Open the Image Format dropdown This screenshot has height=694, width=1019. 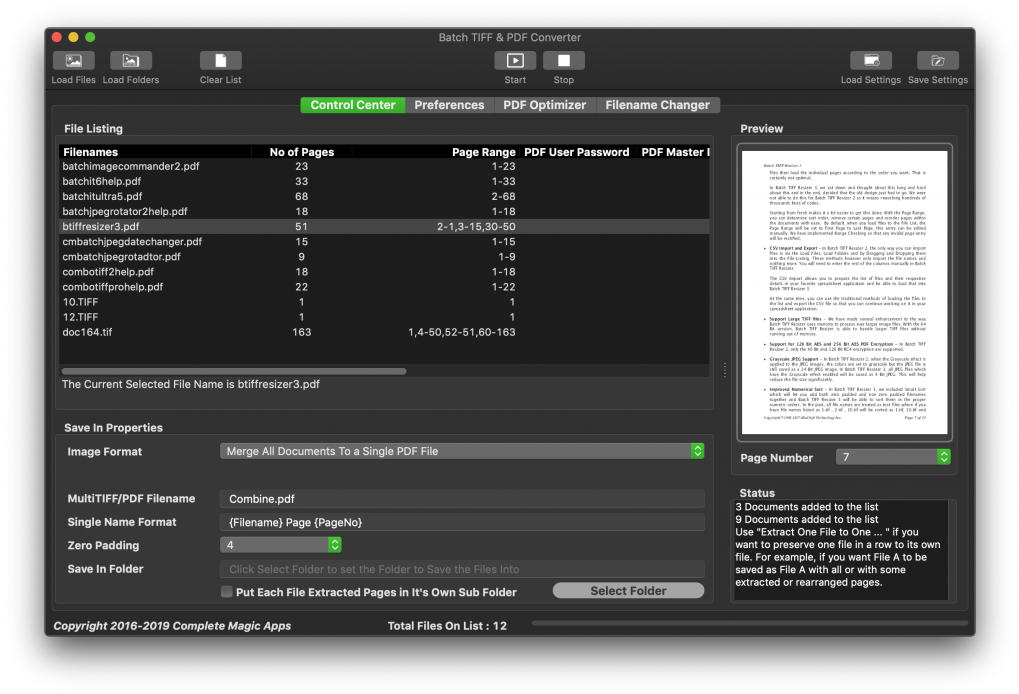pos(462,451)
